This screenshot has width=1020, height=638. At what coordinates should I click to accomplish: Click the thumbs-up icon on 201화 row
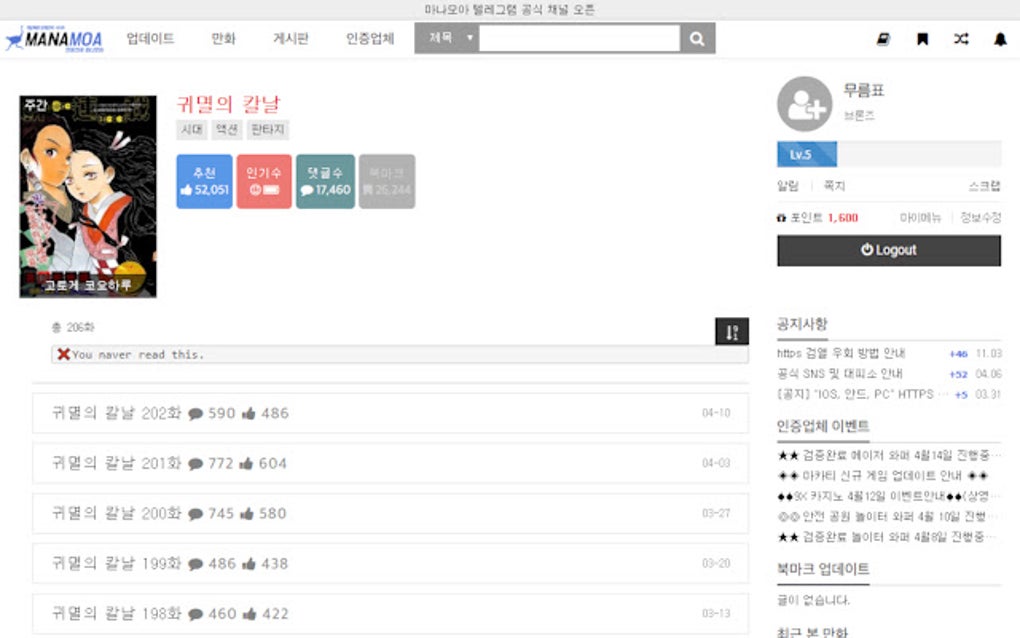click(246, 464)
